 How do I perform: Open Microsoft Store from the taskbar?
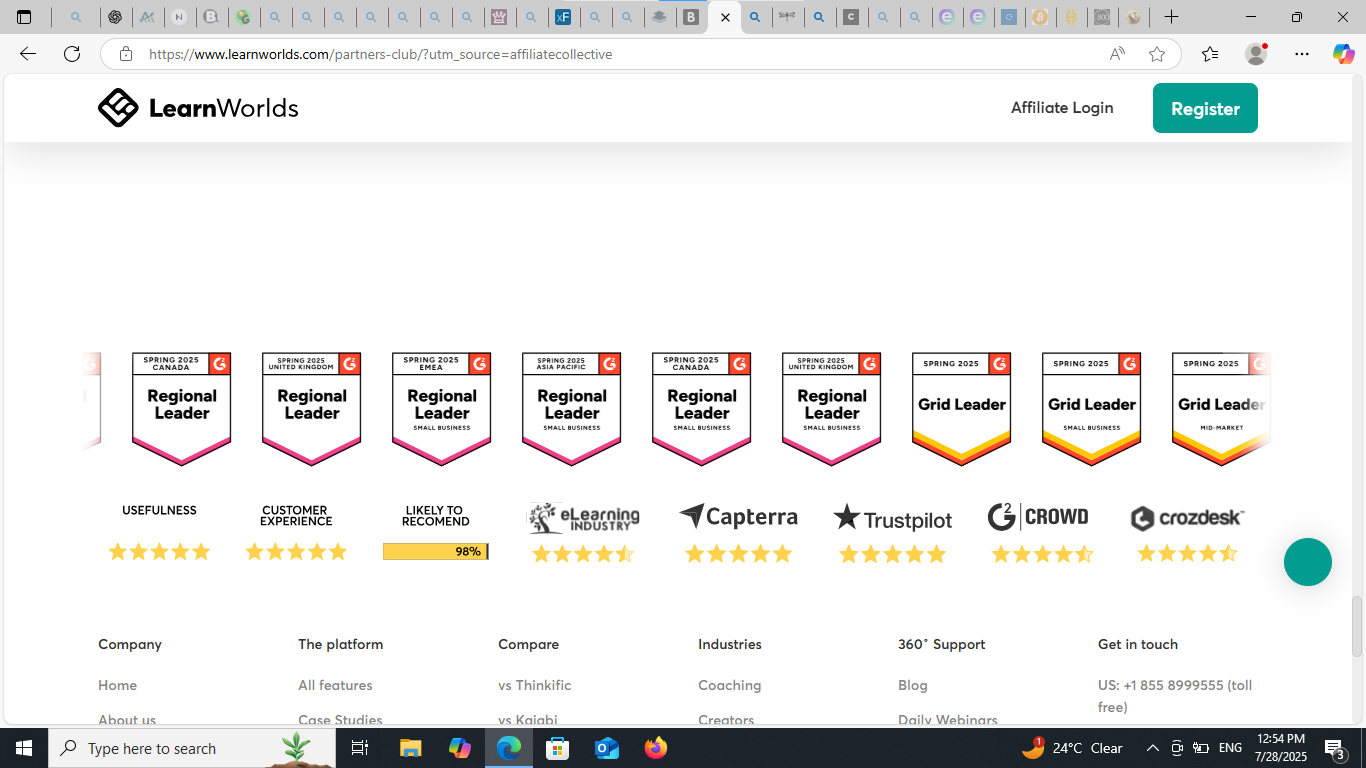pyautogui.click(x=557, y=748)
